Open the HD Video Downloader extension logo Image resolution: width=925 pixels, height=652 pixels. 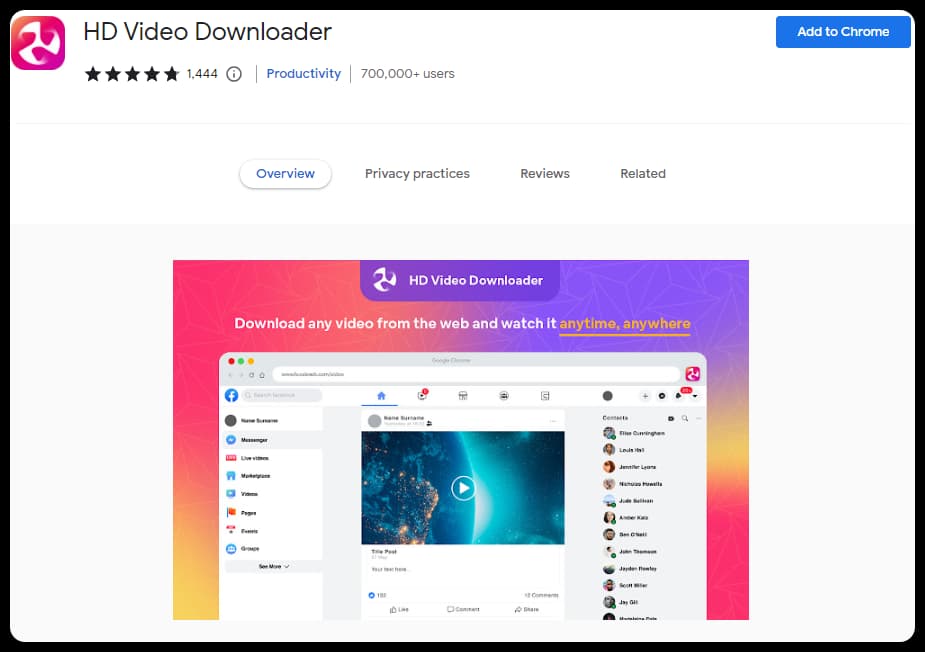(x=38, y=43)
